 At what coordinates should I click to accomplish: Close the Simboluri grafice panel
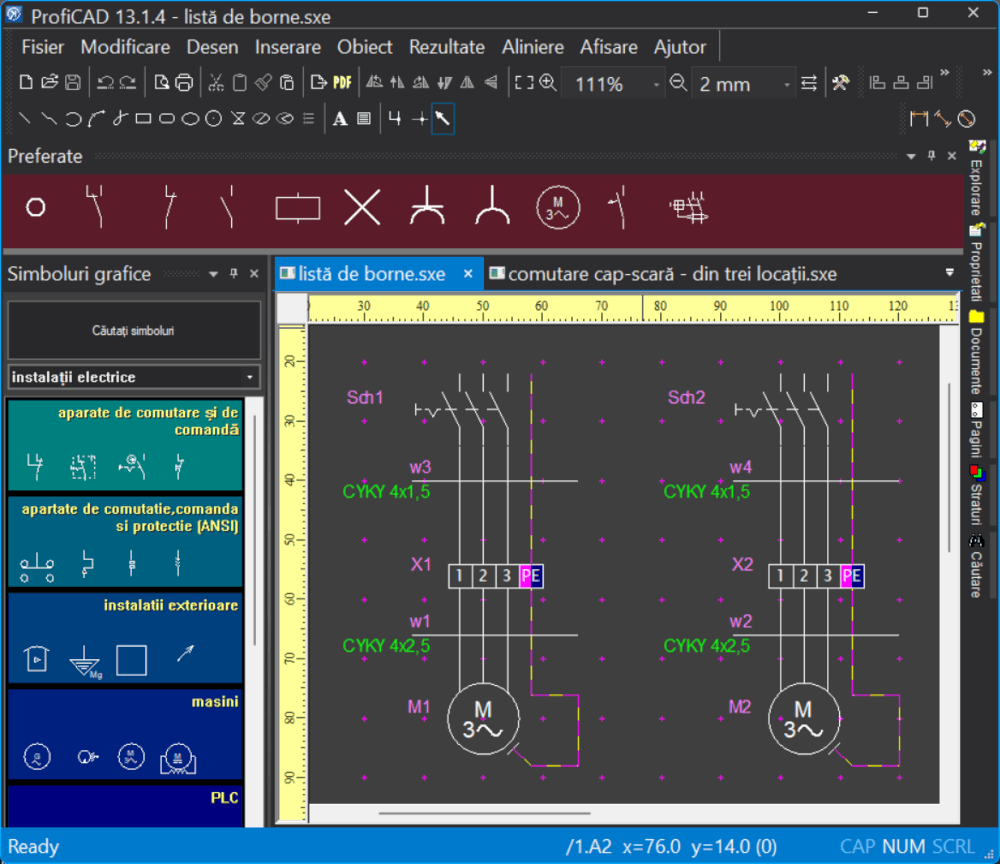[x=254, y=274]
